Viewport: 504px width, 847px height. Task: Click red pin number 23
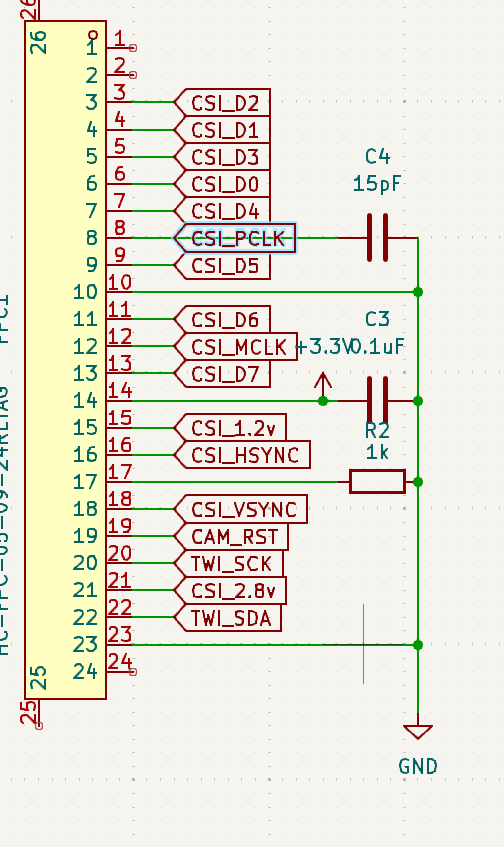pyautogui.click(x=119, y=634)
